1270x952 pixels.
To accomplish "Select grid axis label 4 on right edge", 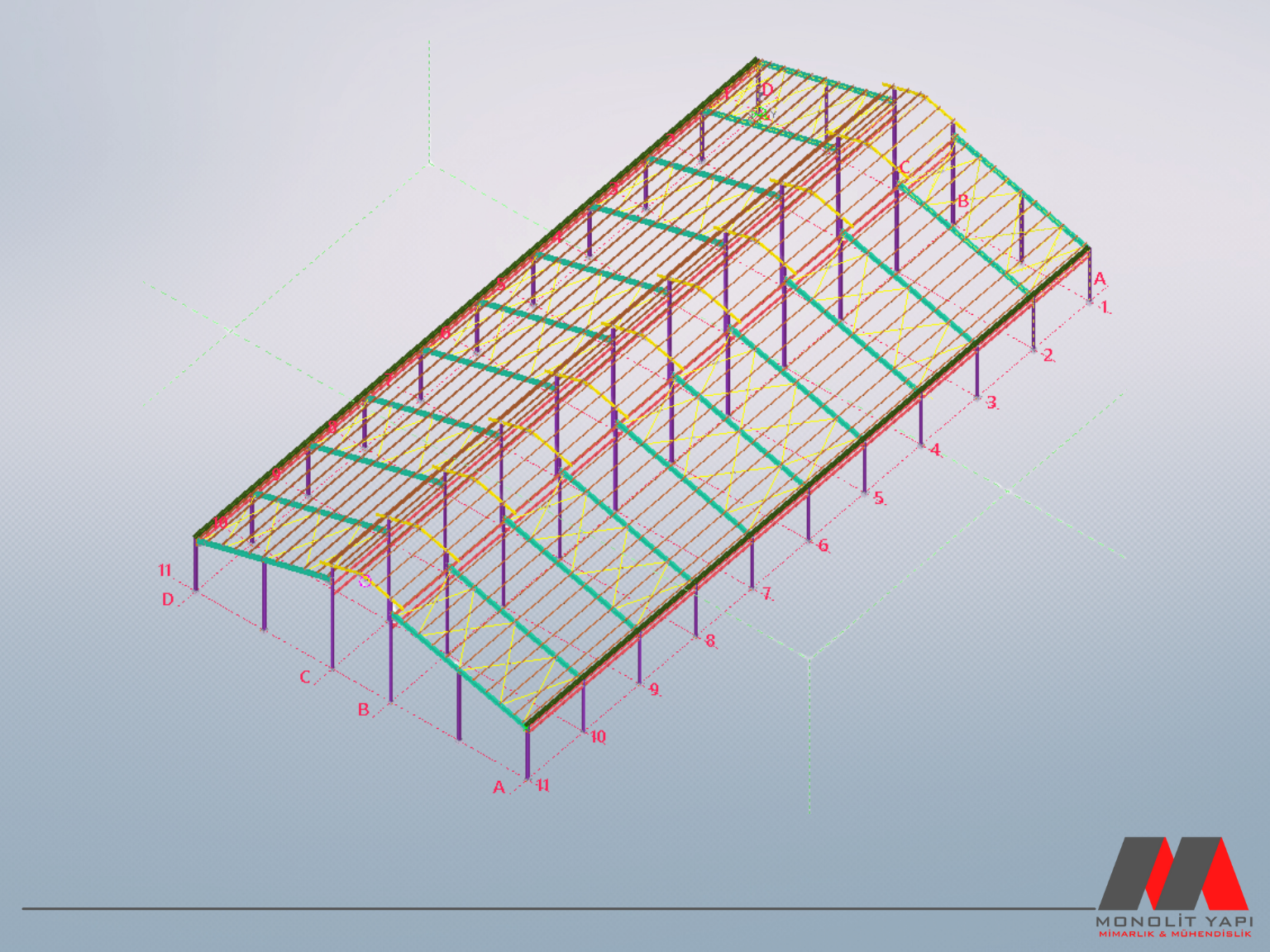I will point(935,450).
